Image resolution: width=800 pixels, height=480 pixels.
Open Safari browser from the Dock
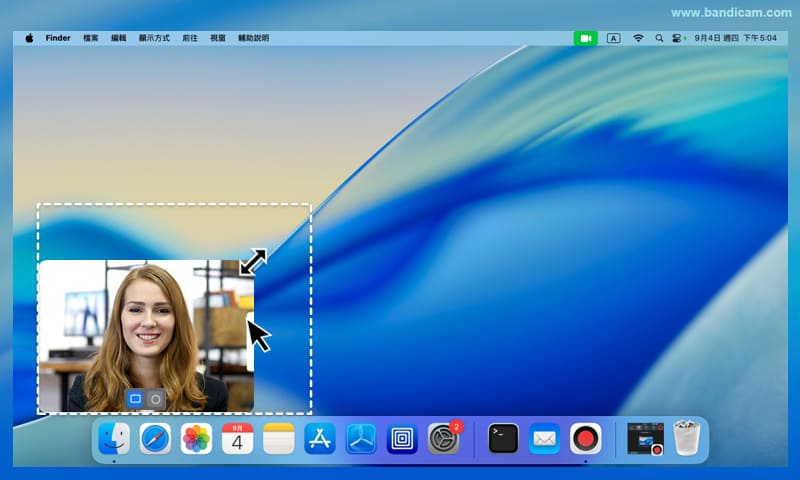coord(155,439)
